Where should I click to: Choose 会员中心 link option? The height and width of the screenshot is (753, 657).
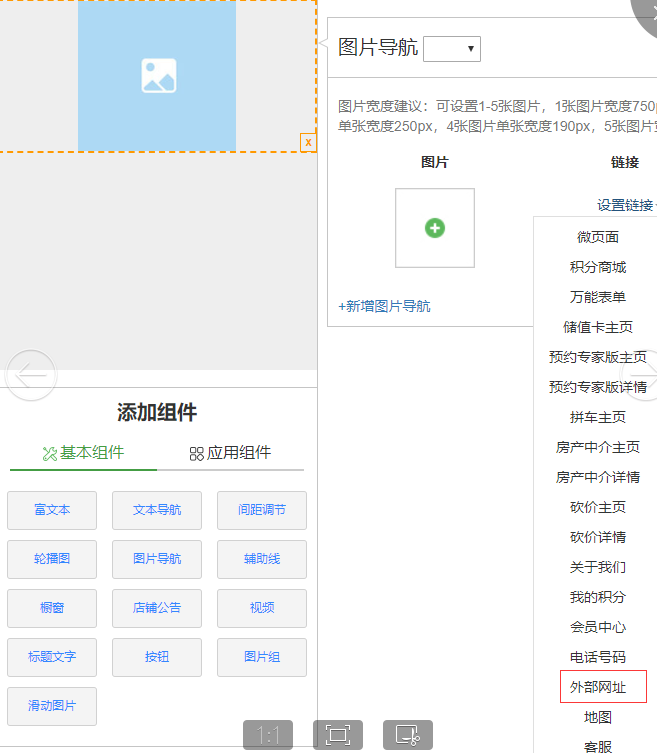point(598,627)
